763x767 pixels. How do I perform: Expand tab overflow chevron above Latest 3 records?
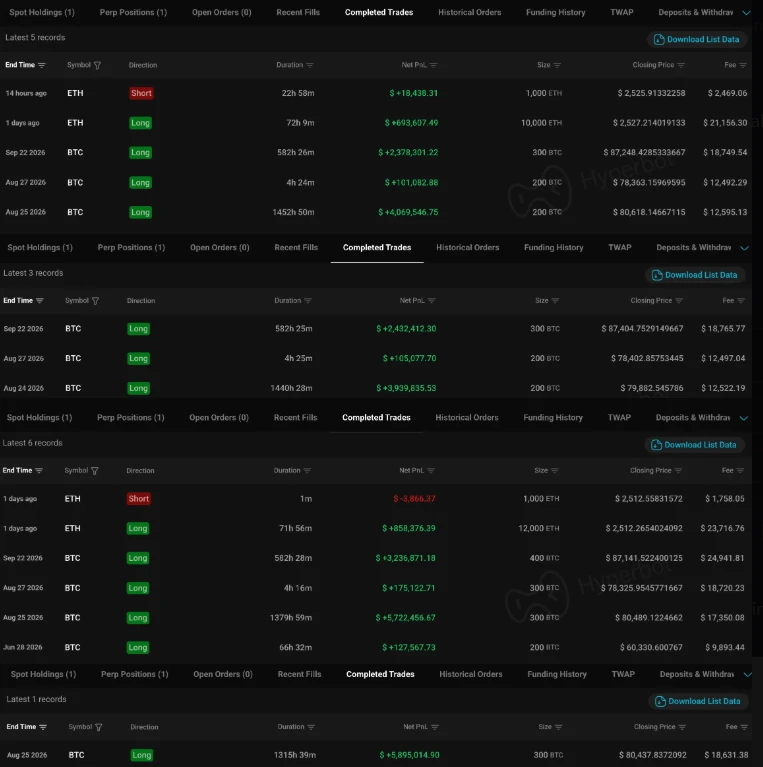pos(744,248)
